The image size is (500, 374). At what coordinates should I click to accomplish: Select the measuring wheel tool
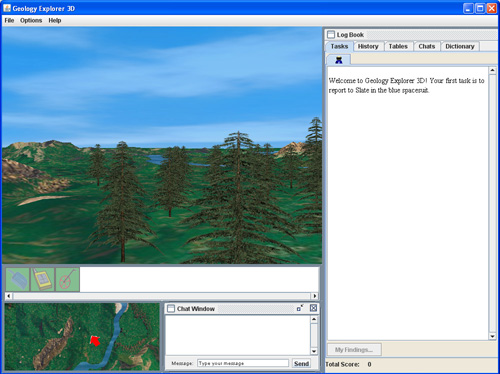tap(68, 279)
